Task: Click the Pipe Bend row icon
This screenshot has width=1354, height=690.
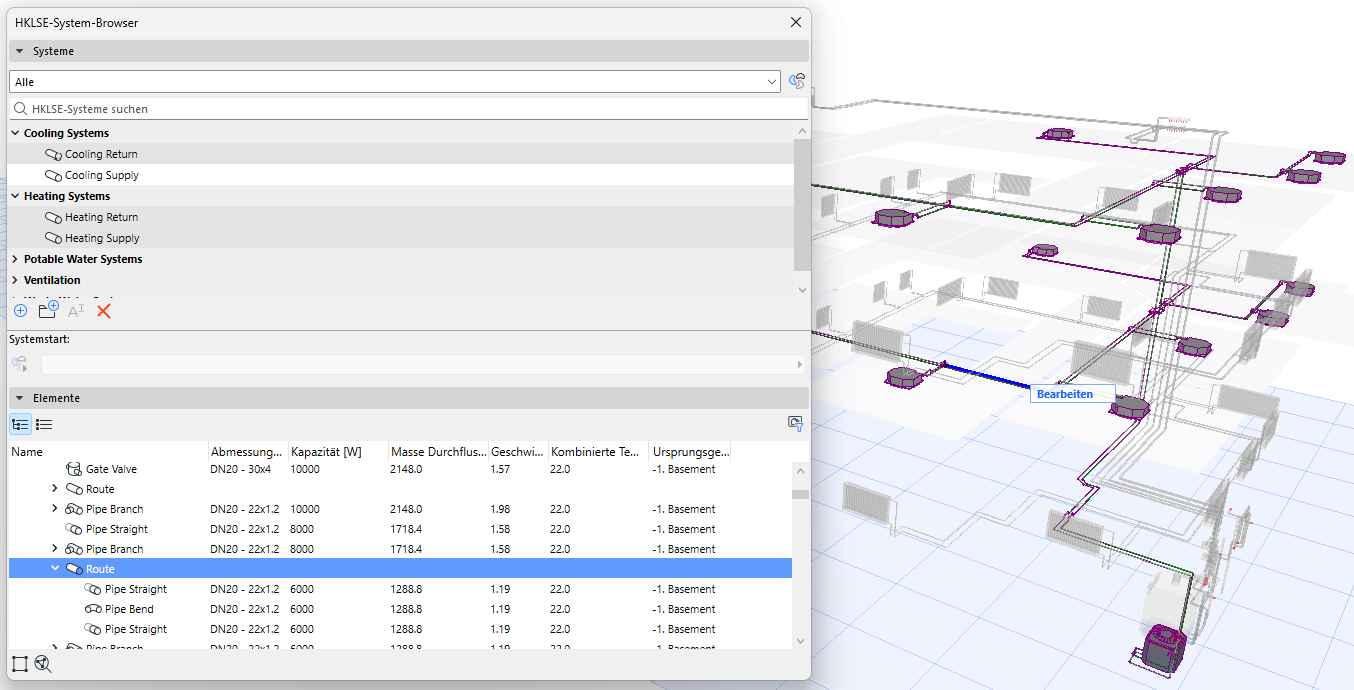Action: click(93, 609)
